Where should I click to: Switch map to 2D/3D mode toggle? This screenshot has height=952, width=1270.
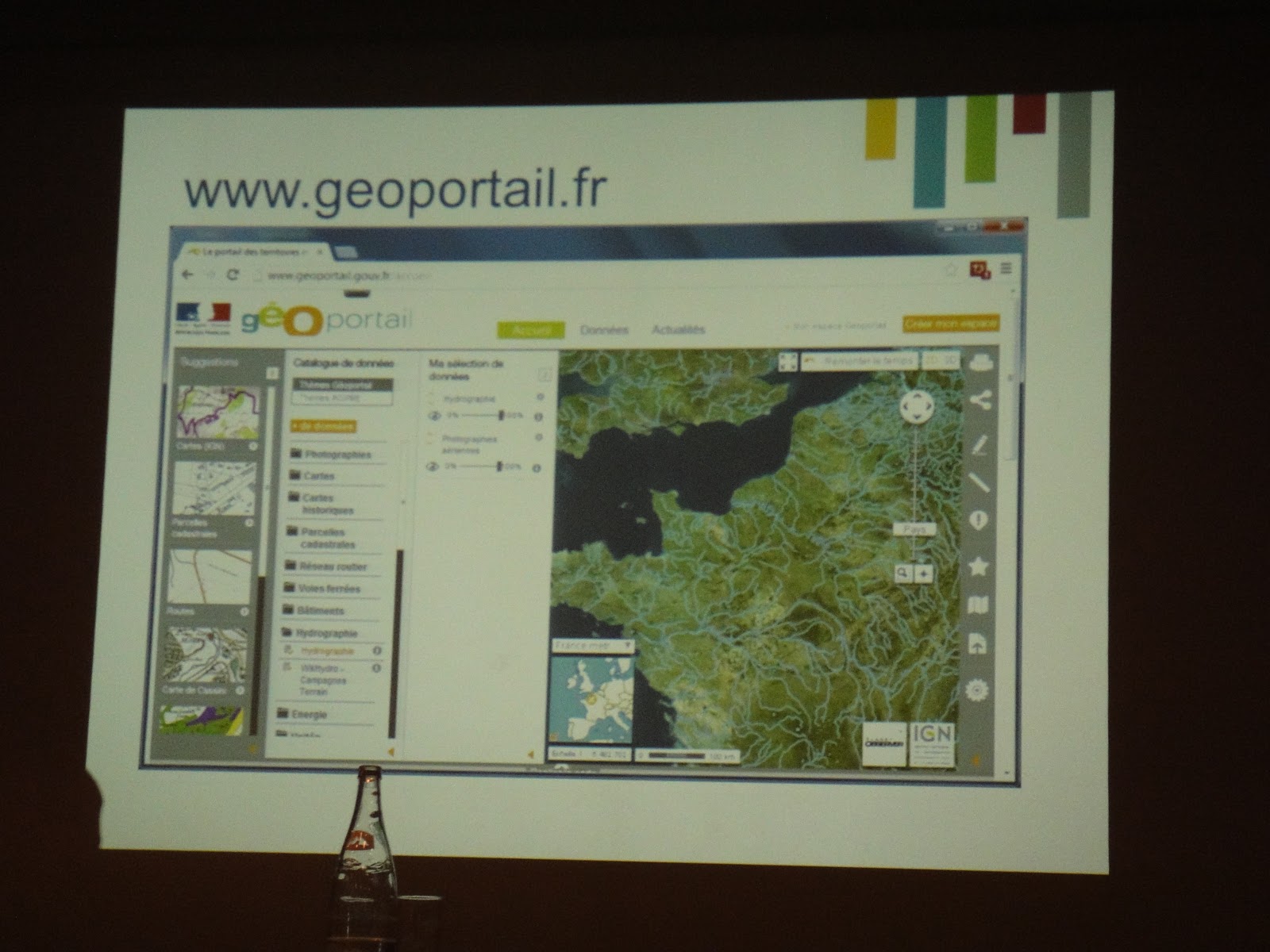pyautogui.click(x=941, y=361)
